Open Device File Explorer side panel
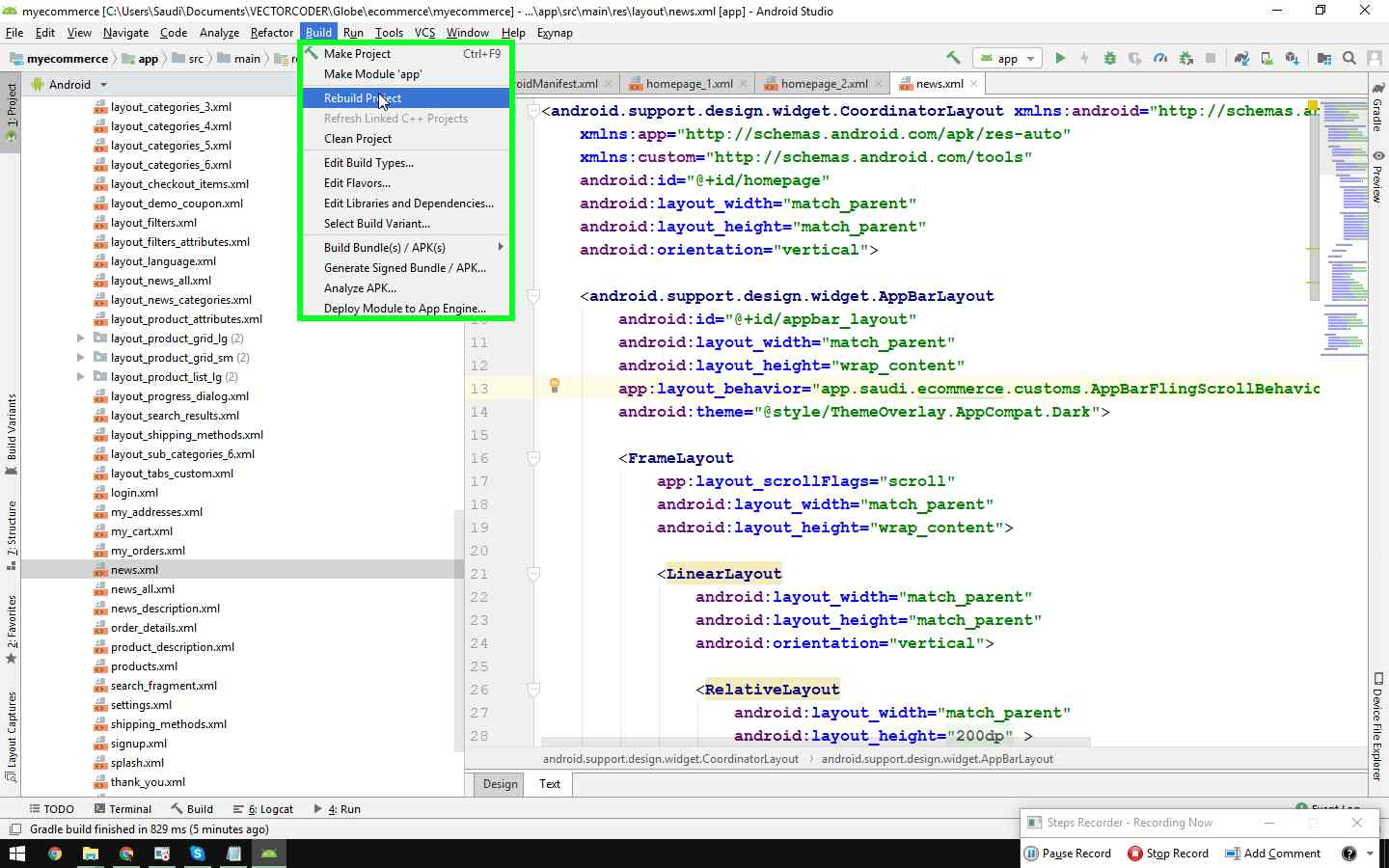The image size is (1389, 868). (x=1378, y=725)
